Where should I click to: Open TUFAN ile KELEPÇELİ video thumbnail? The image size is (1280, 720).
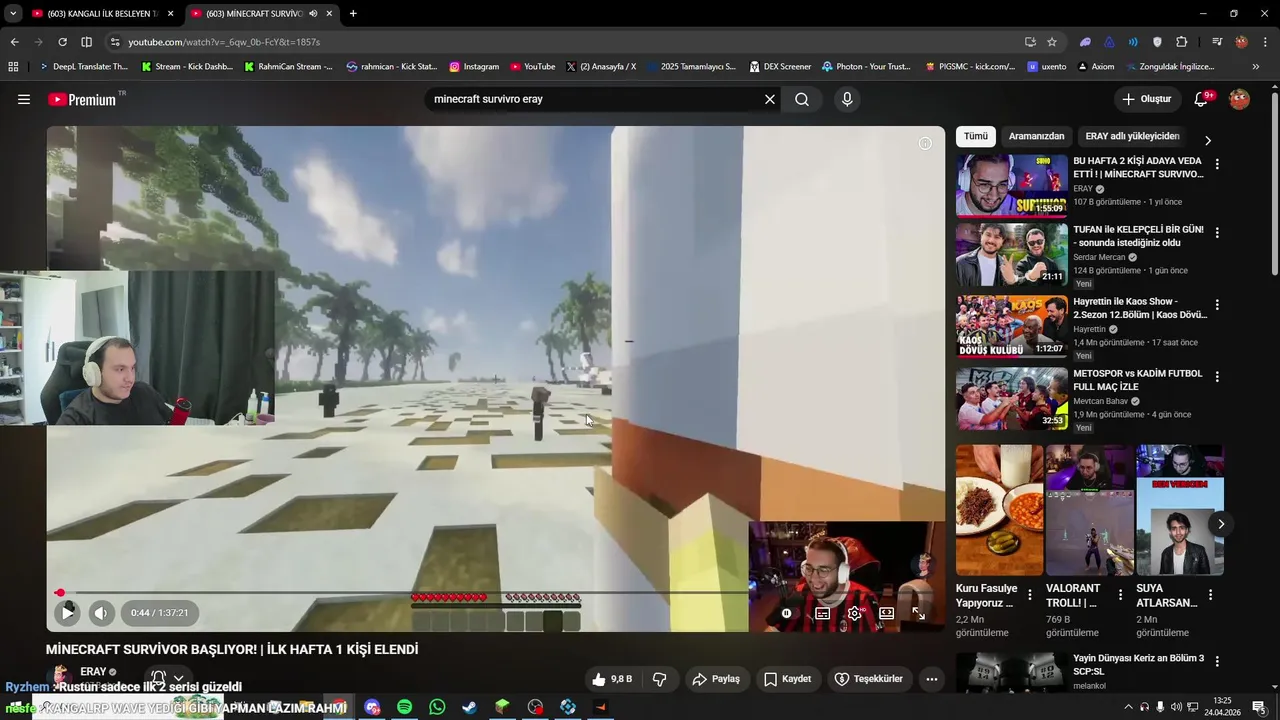[1011, 255]
